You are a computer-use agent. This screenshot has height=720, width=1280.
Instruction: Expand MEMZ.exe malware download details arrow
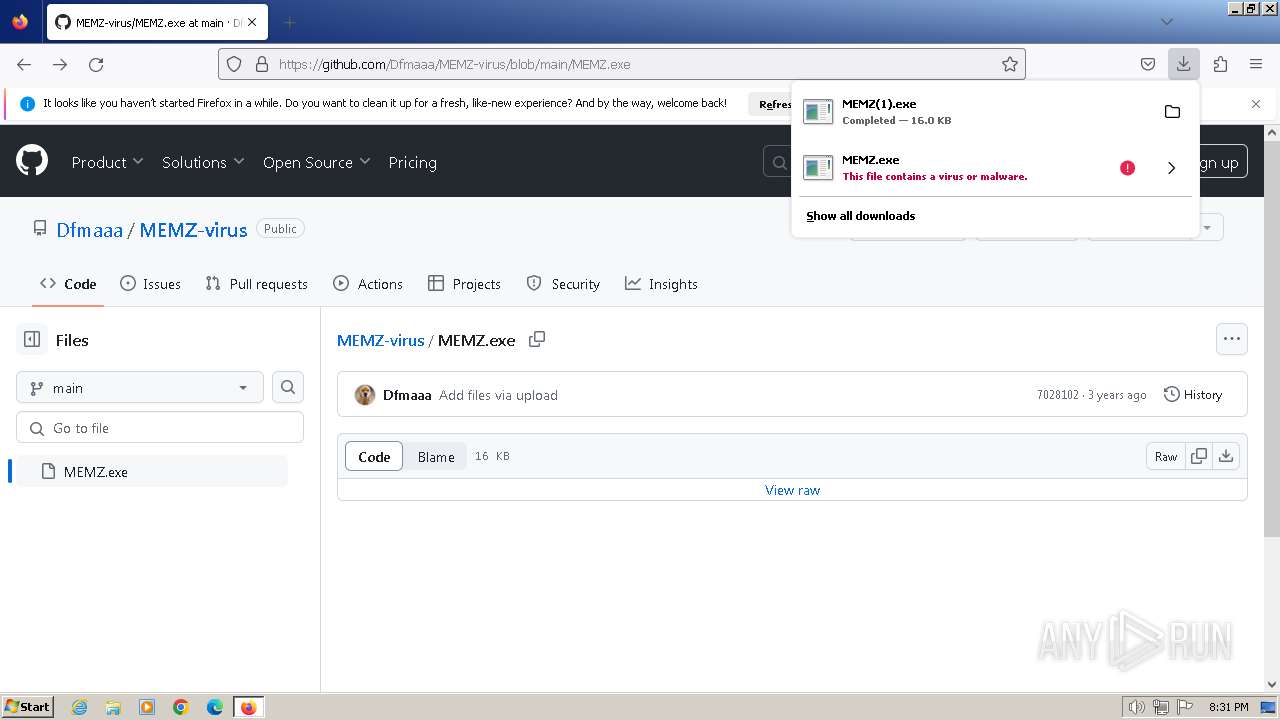[x=1171, y=168]
